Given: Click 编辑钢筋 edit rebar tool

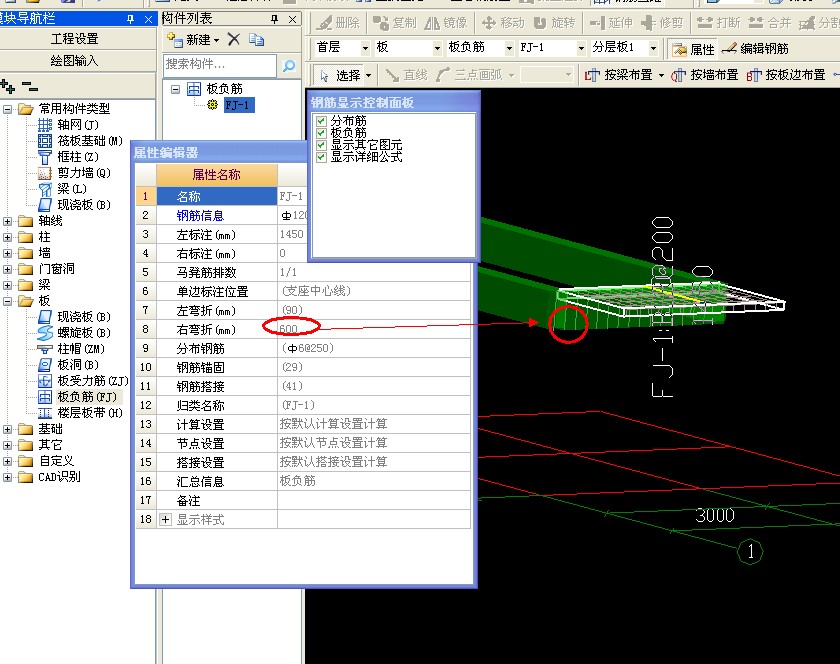Looking at the screenshot, I should pyautogui.click(x=755, y=49).
